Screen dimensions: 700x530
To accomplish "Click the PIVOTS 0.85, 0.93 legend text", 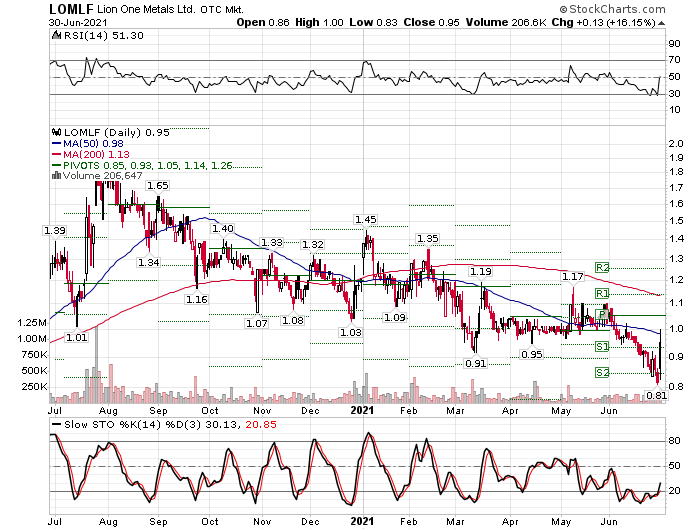I will click(x=148, y=166).
